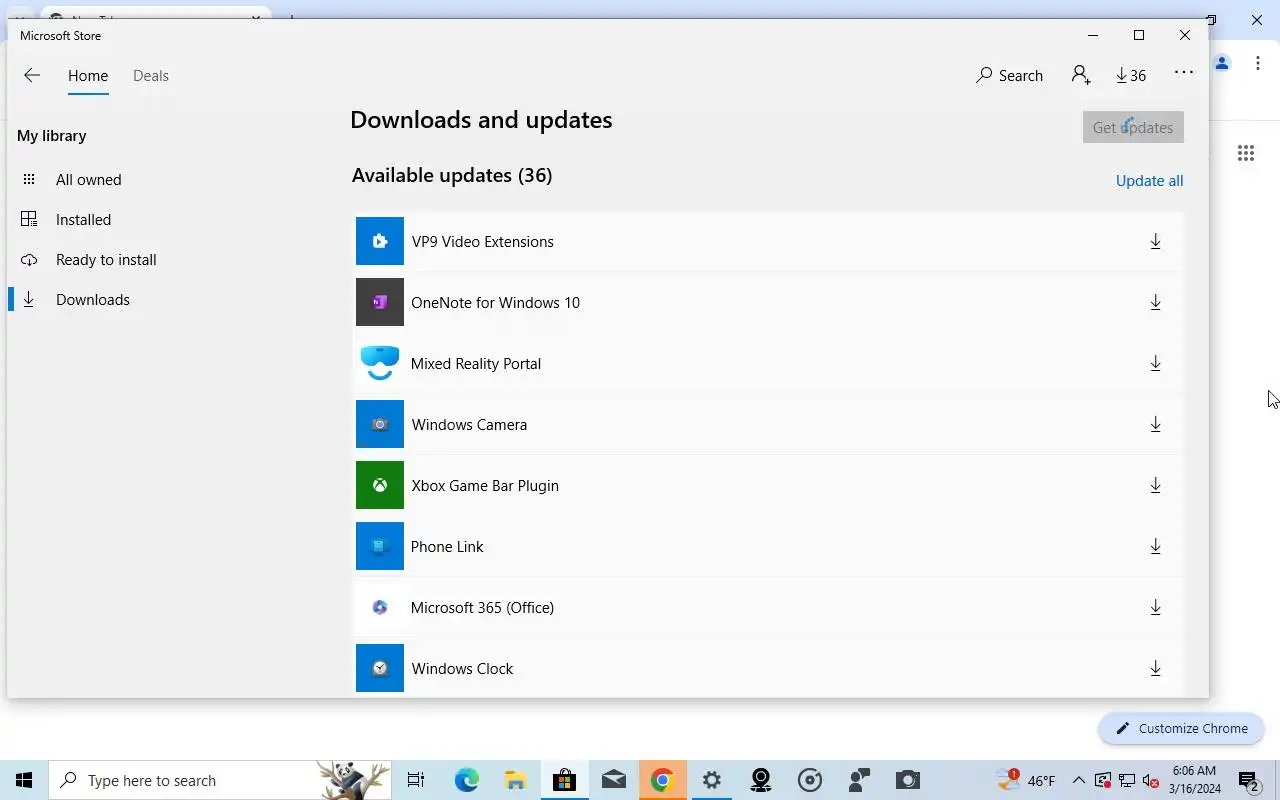Select Downloads in My library

pyautogui.click(x=93, y=300)
